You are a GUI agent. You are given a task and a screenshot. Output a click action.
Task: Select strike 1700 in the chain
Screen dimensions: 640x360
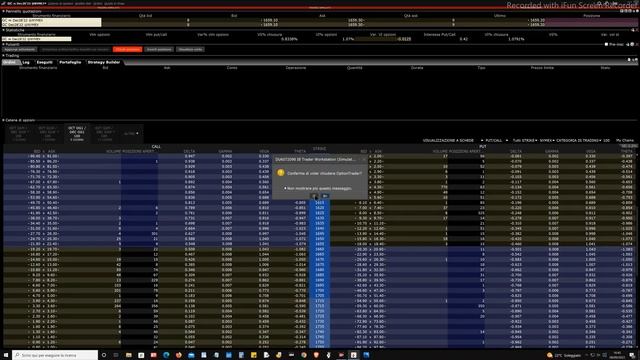point(320,290)
